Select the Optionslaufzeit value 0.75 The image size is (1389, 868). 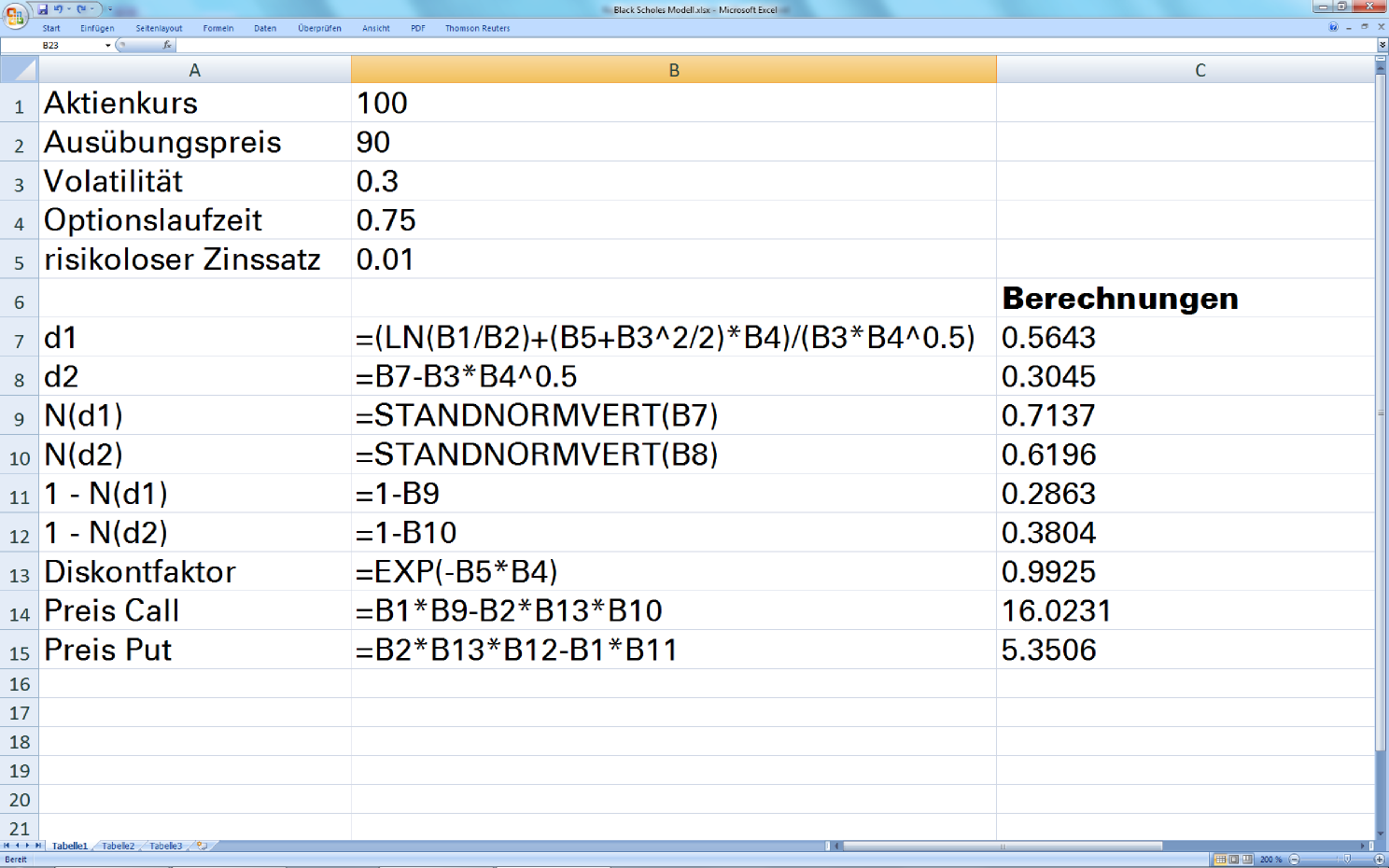tap(674, 220)
